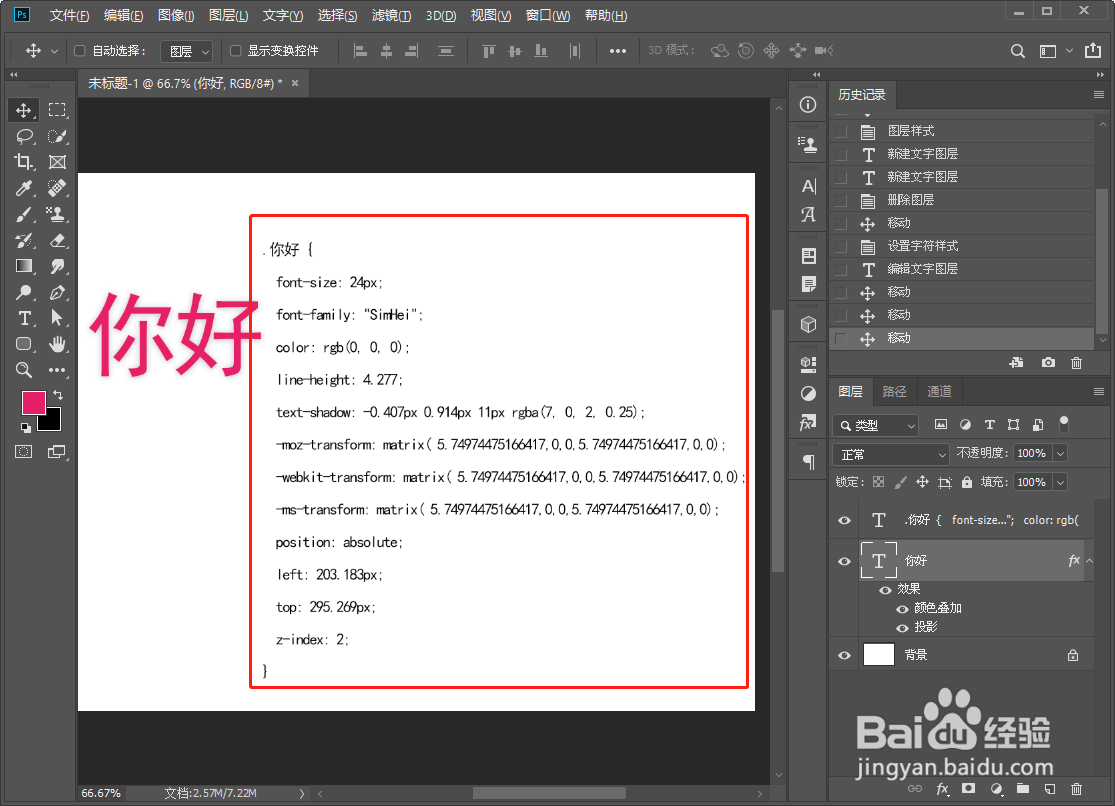The width and height of the screenshot is (1115, 806).
Task: Select the History Brush tool
Action: pyautogui.click(x=23, y=240)
